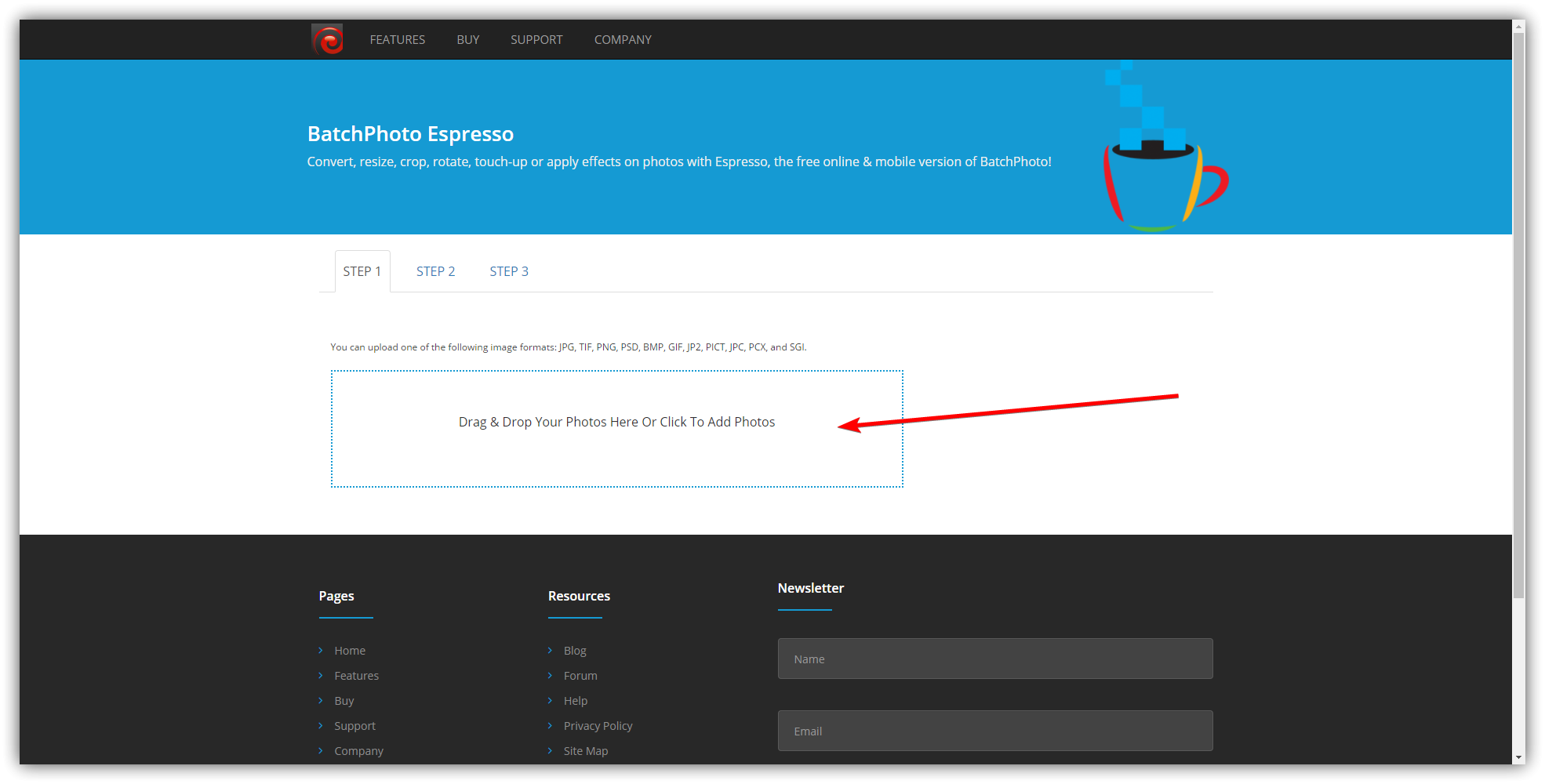Viewport: 1545px width, 784px height.
Task: Focus the newsletter Name field
Action: 995,659
